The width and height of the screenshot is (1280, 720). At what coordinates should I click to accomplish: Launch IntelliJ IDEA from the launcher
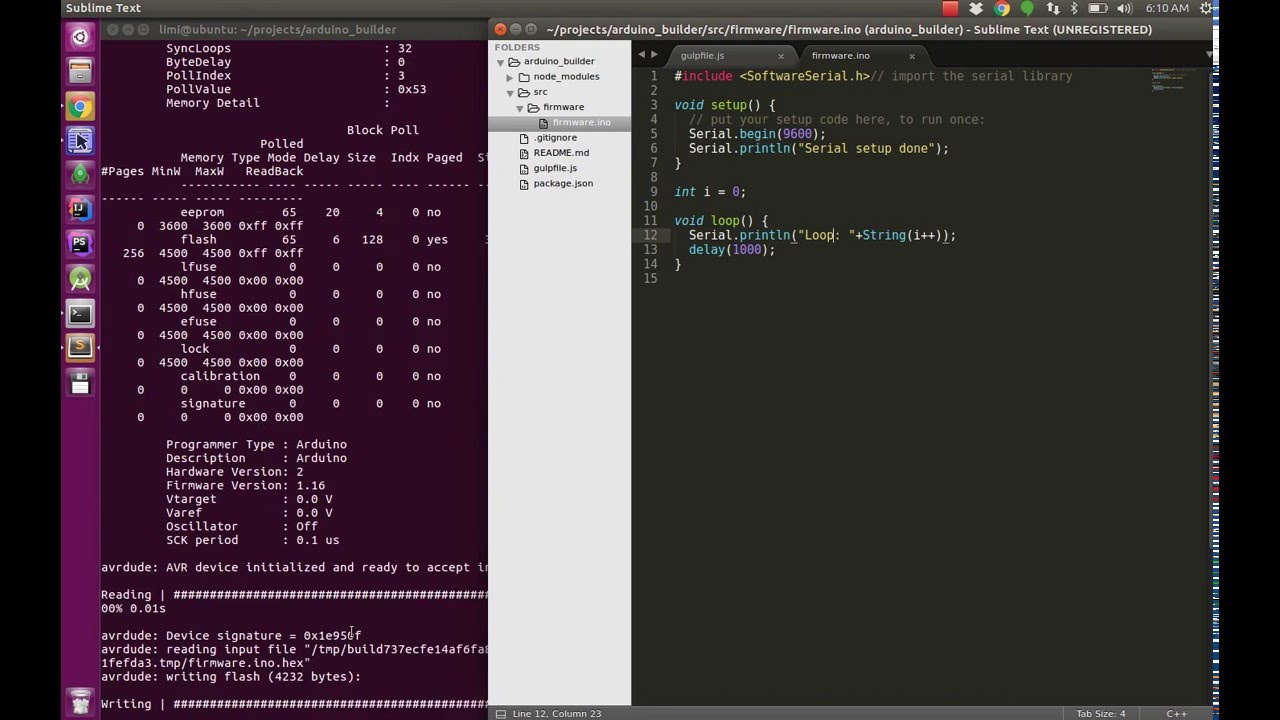pyautogui.click(x=81, y=210)
